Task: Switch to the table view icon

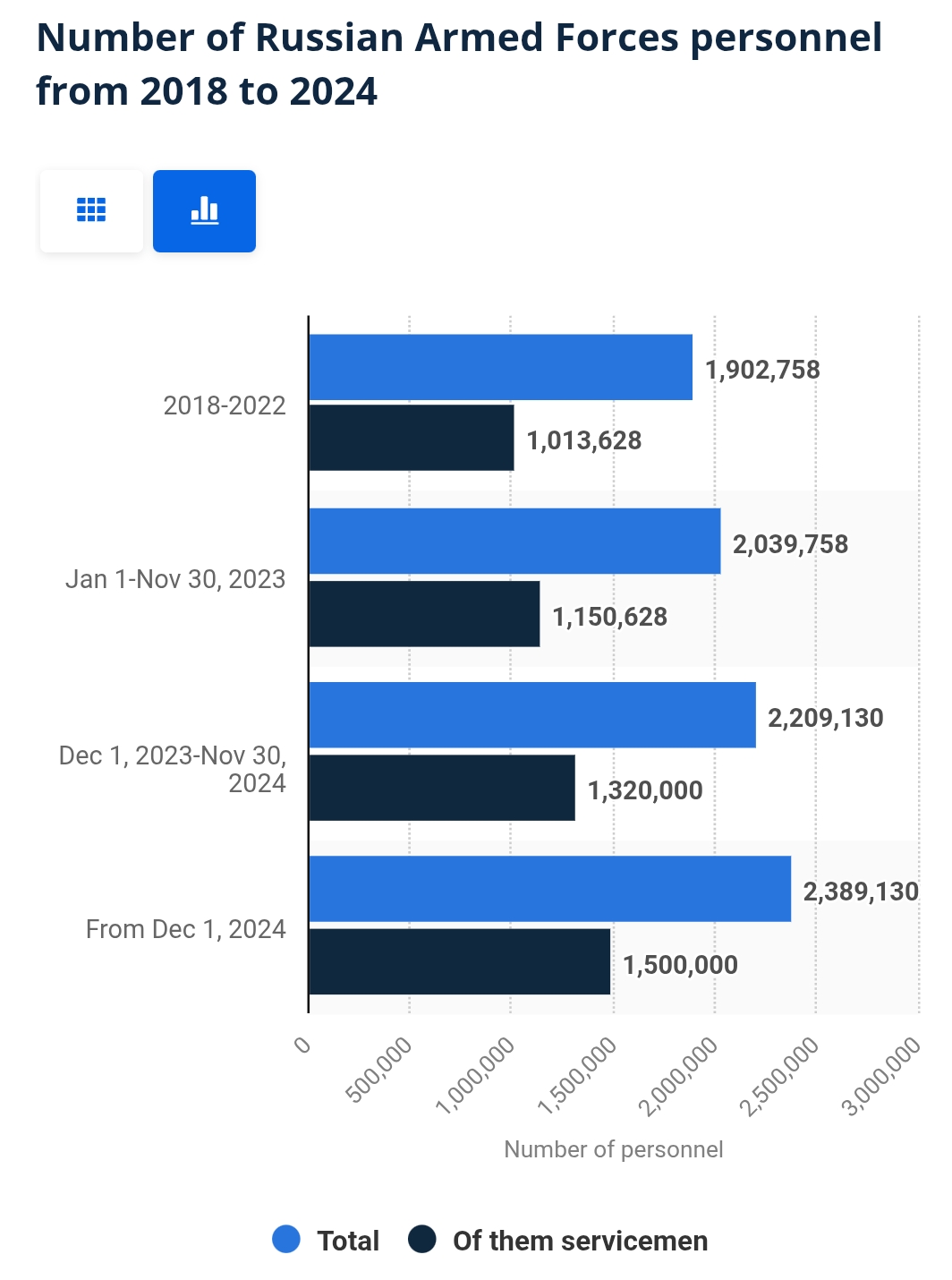Action: coord(91,210)
